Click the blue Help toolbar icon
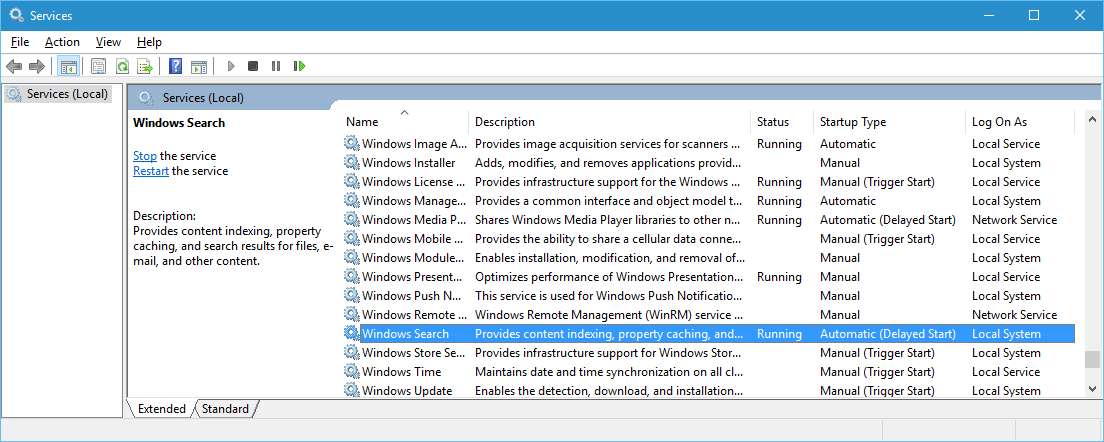Screen dimensions: 1104x442 pos(175,66)
